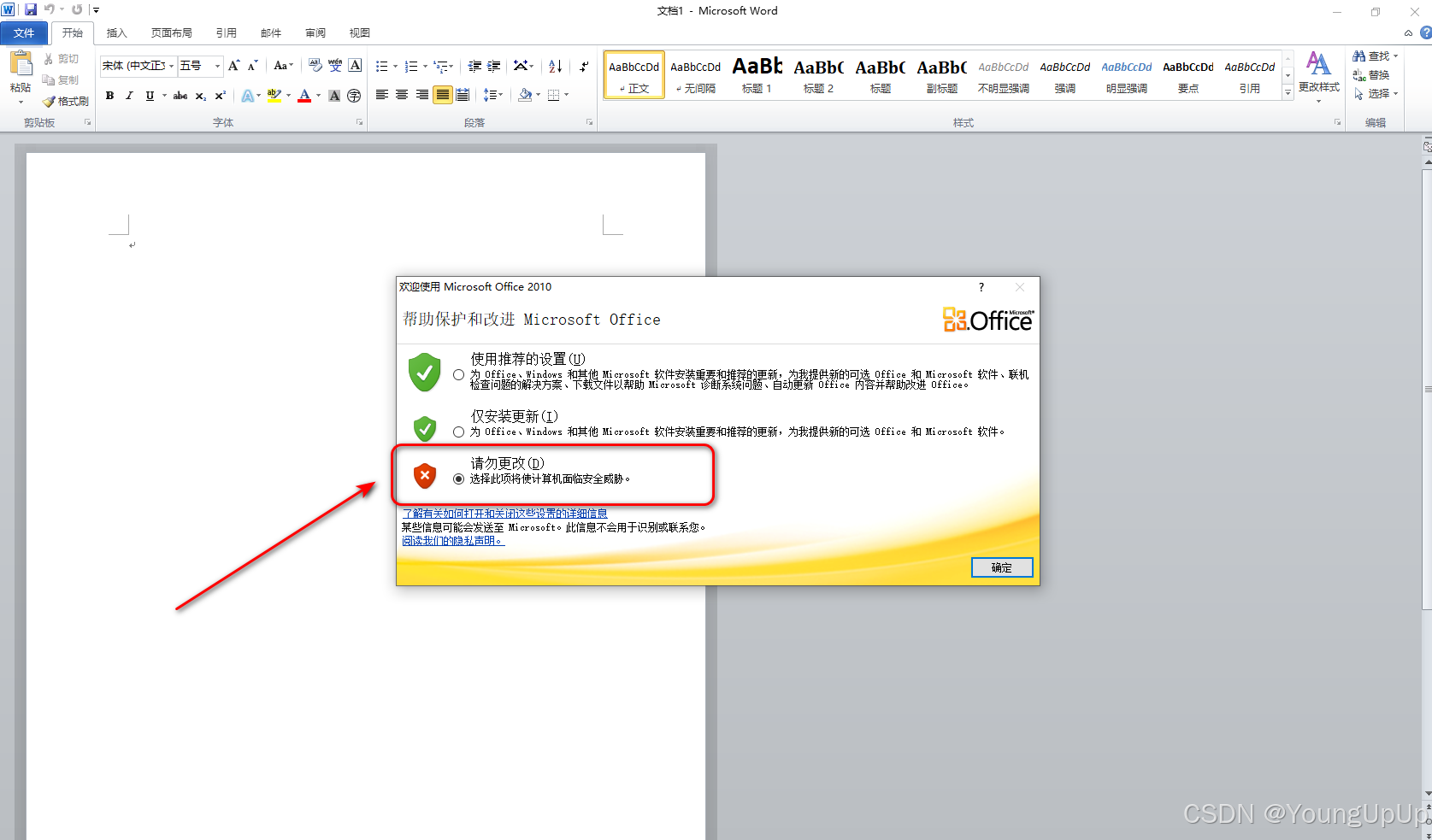This screenshot has height=840, width=1432.
Task: Click the Decrease Indent icon
Action: coord(474,66)
